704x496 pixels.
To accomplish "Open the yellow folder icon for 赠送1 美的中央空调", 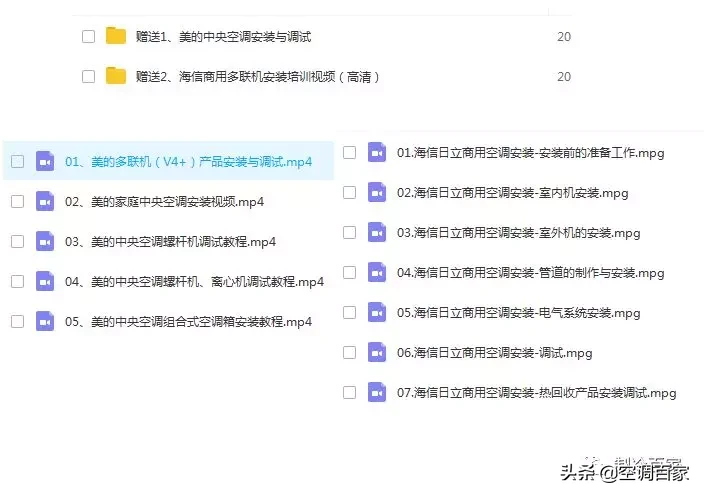I will (115, 36).
